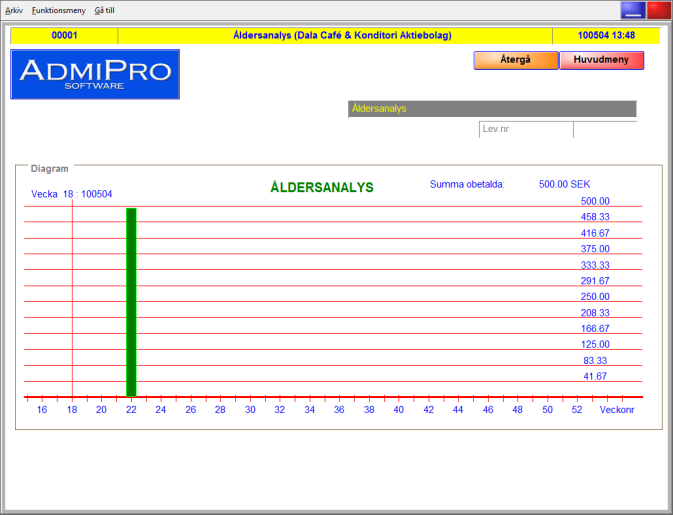Screen dimensions: 673x515
Task: Click week number 22 on the axis
Action: 131,410
